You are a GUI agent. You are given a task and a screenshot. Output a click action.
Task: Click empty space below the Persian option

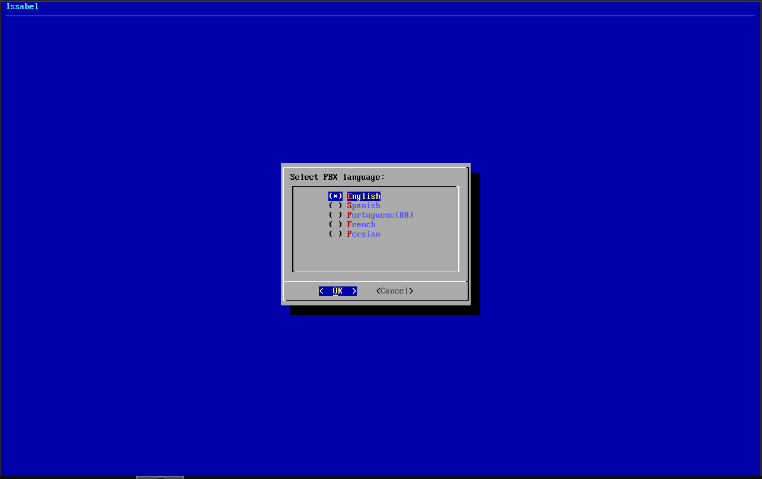point(375,255)
